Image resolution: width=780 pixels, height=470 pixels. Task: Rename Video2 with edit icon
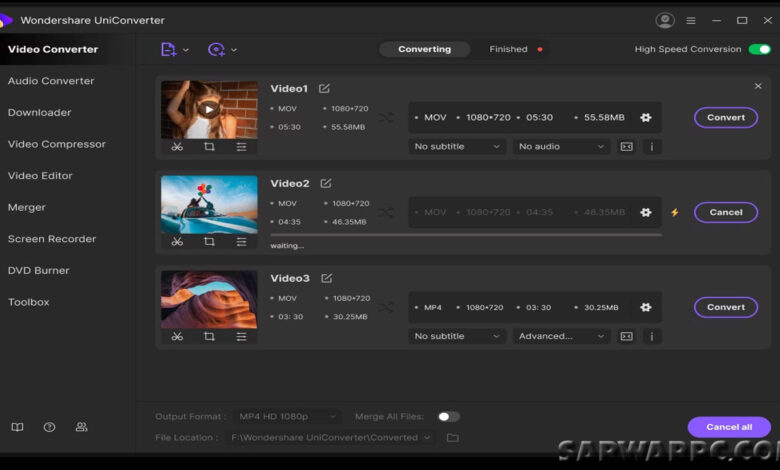coord(326,183)
